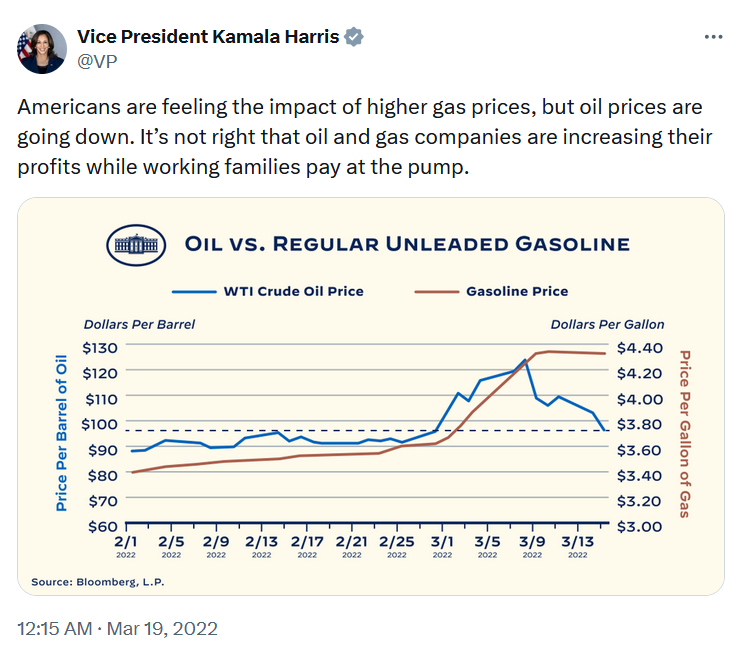Open the @VP handle link
The height and width of the screenshot is (652, 738).
pyautogui.click(x=97, y=61)
